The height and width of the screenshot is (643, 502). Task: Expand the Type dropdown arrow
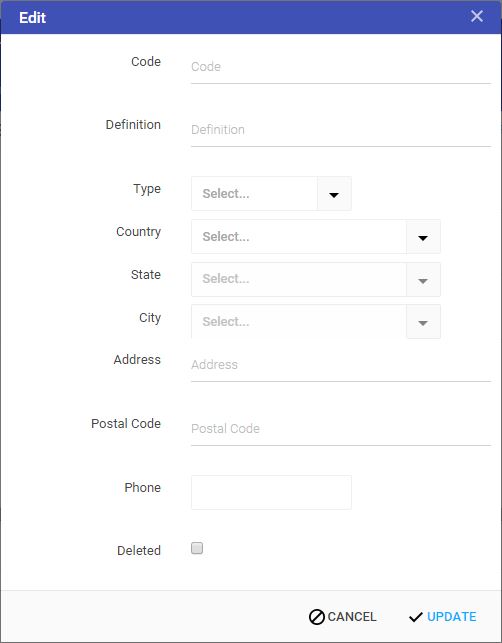(x=334, y=194)
